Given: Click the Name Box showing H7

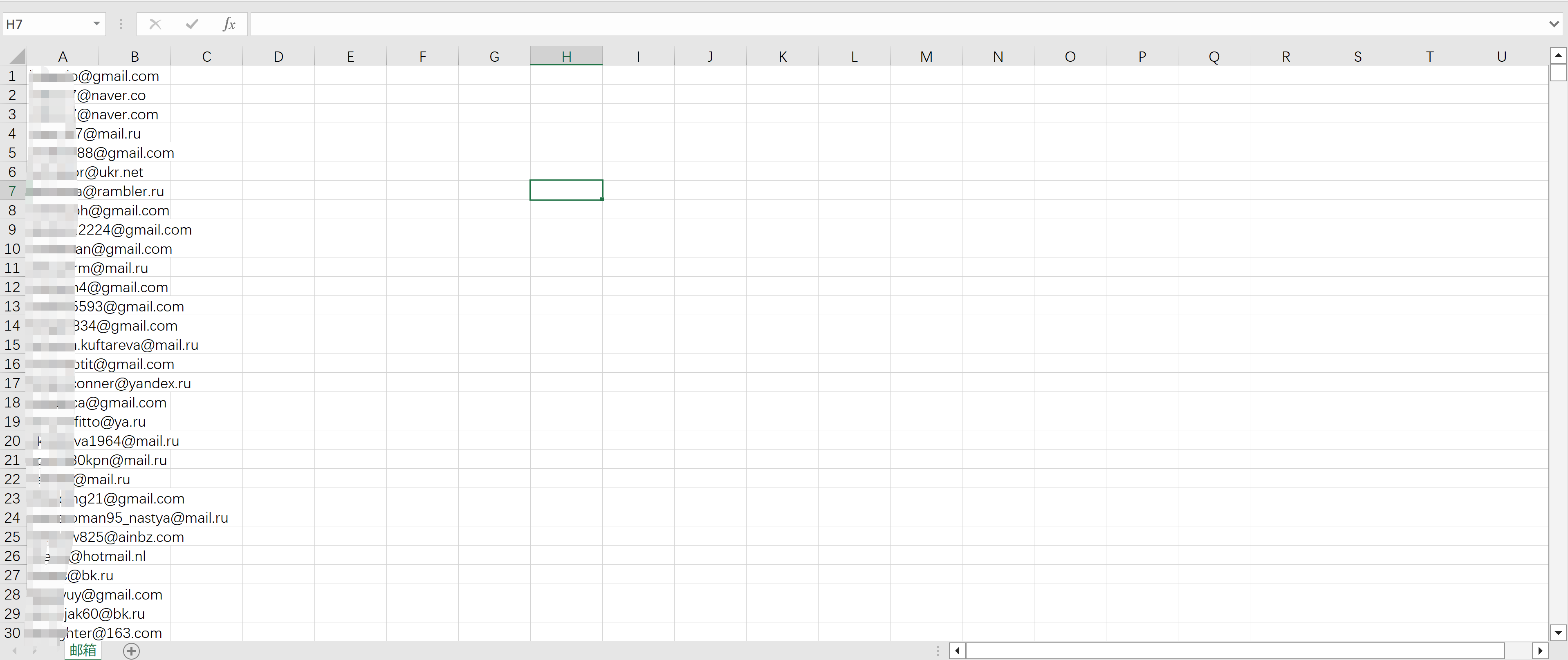Looking at the screenshot, I should coord(47,25).
